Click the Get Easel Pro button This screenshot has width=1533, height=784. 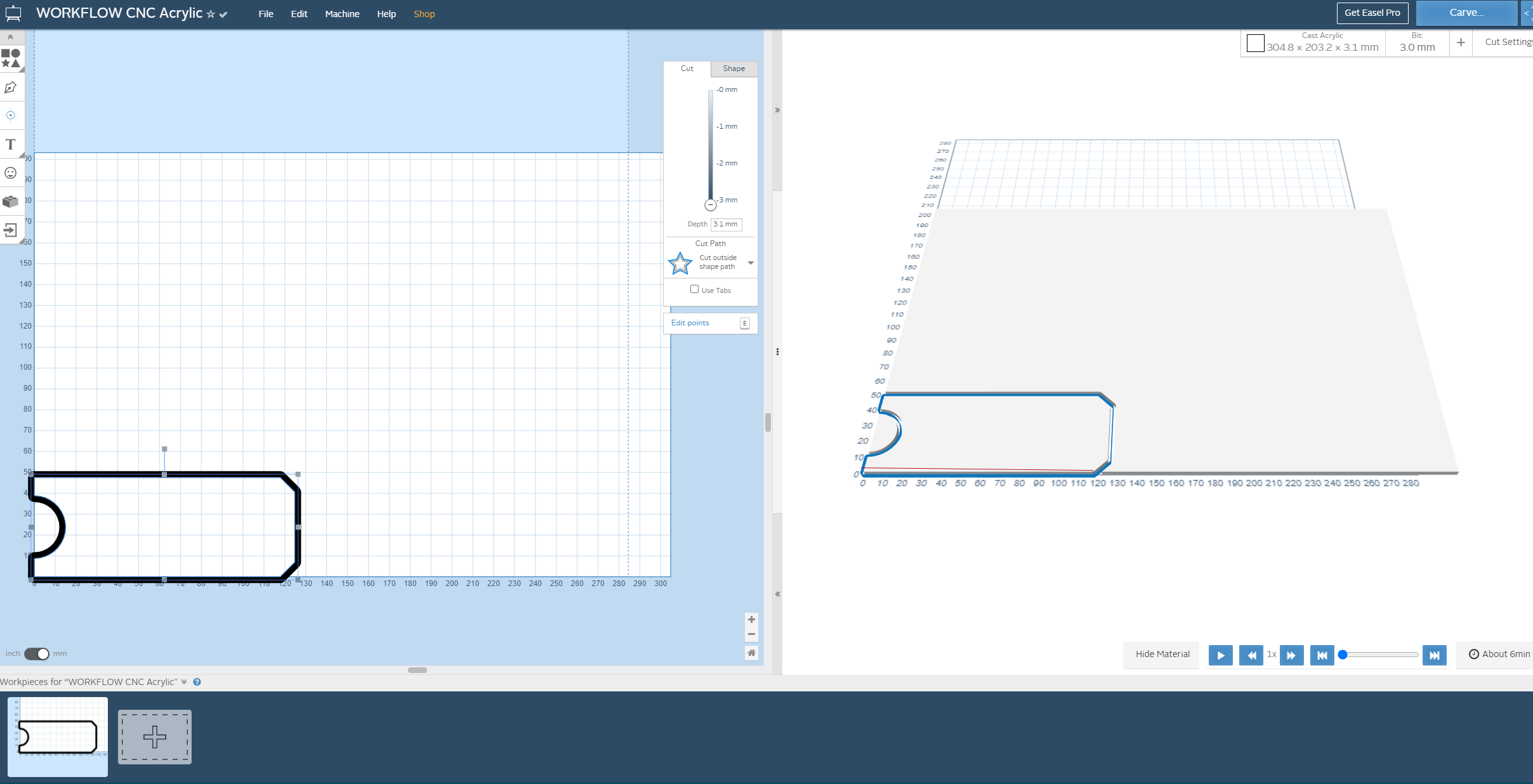(1372, 12)
